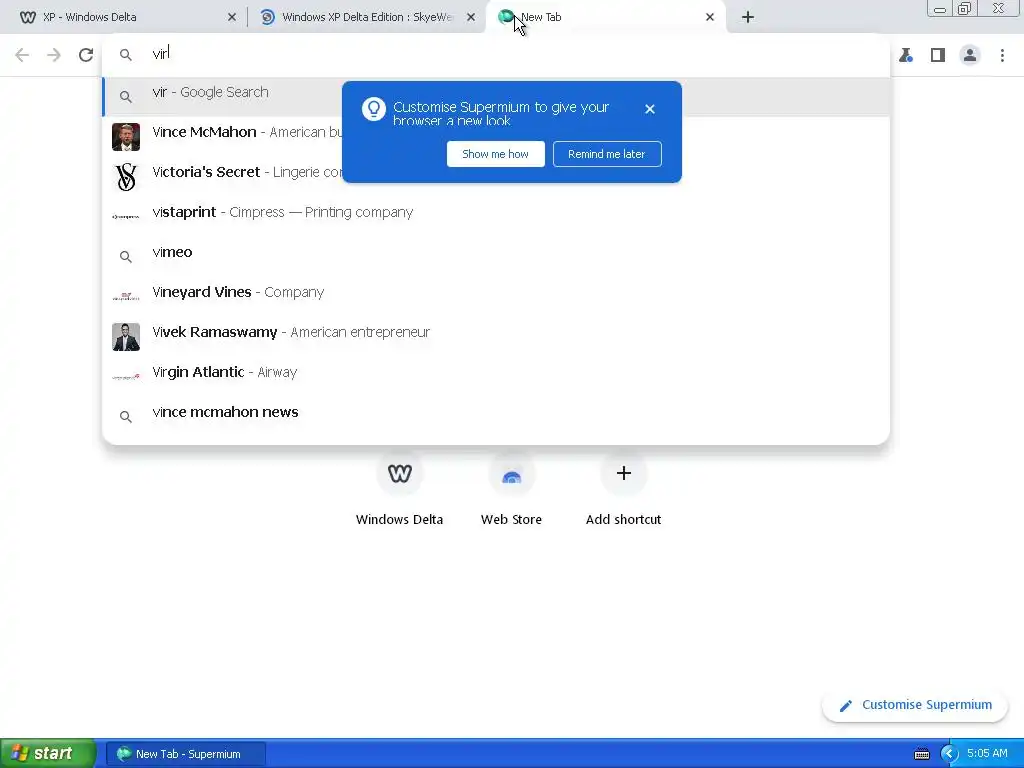The image size is (1024, 768).
Task: Choose the Vivek Ramaswamy suggestion
Action: pos(496,332)
